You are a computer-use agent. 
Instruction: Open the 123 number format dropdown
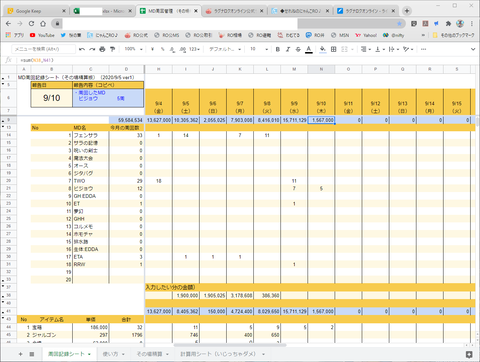coord(194,49)
